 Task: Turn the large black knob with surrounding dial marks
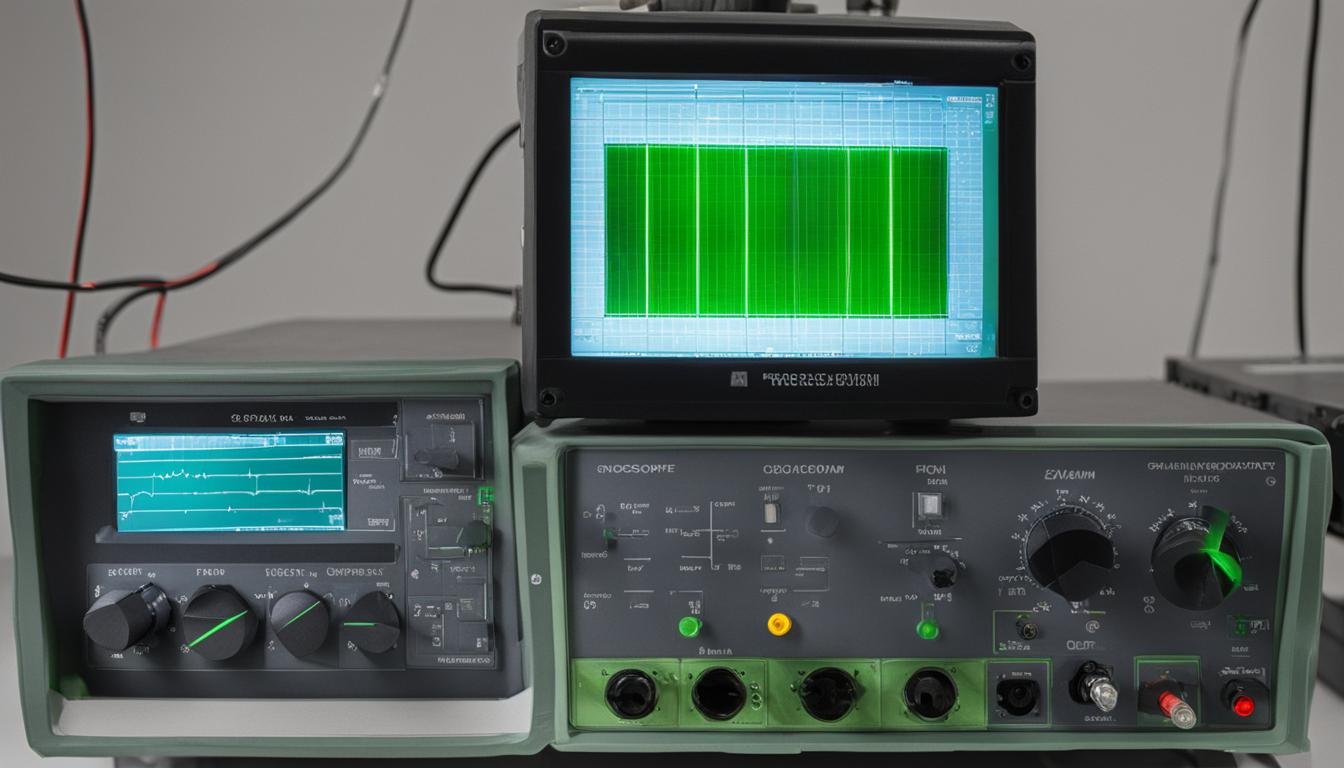point(1069,552)
